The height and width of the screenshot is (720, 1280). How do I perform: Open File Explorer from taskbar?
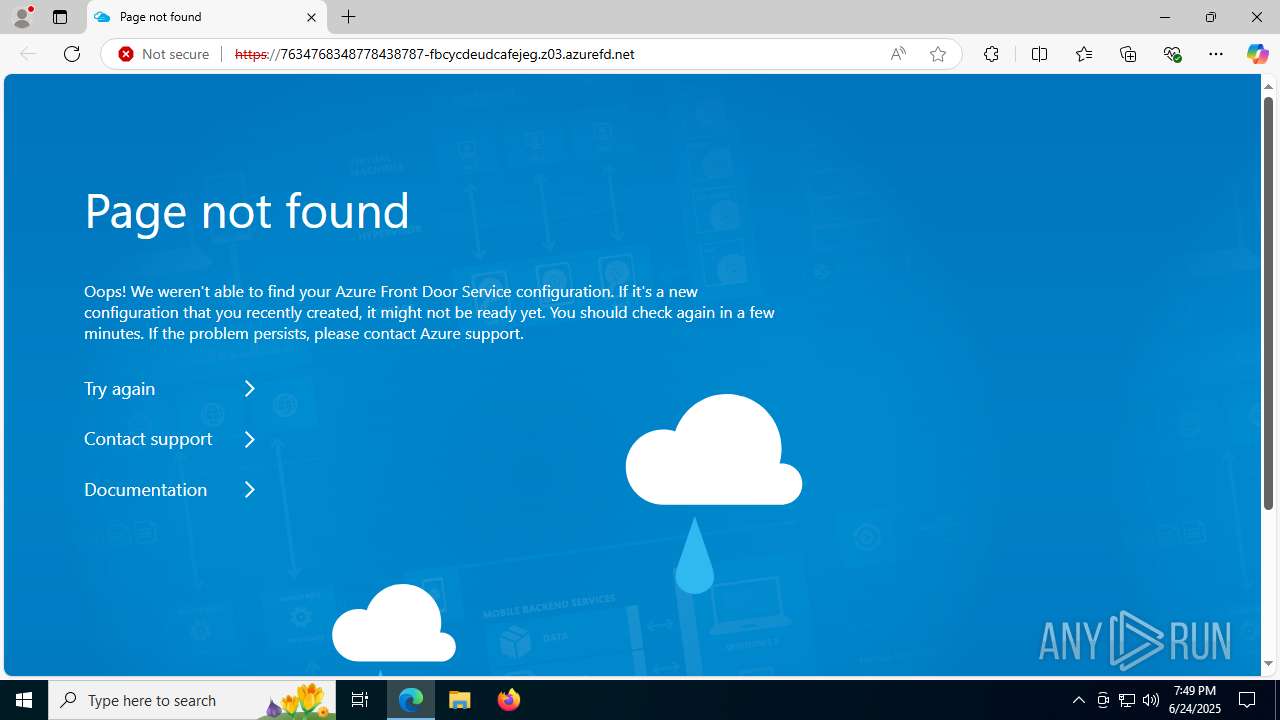(460, 700)
